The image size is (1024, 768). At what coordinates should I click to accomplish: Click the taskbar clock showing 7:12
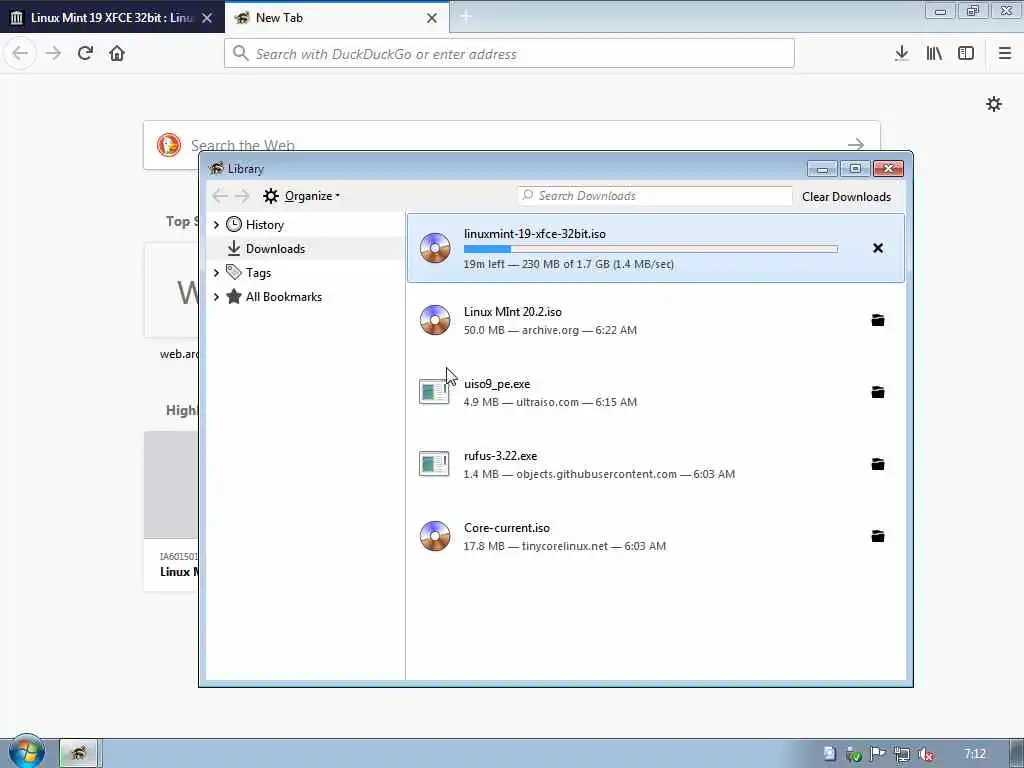pyautogui.click(x=974, y=754)
